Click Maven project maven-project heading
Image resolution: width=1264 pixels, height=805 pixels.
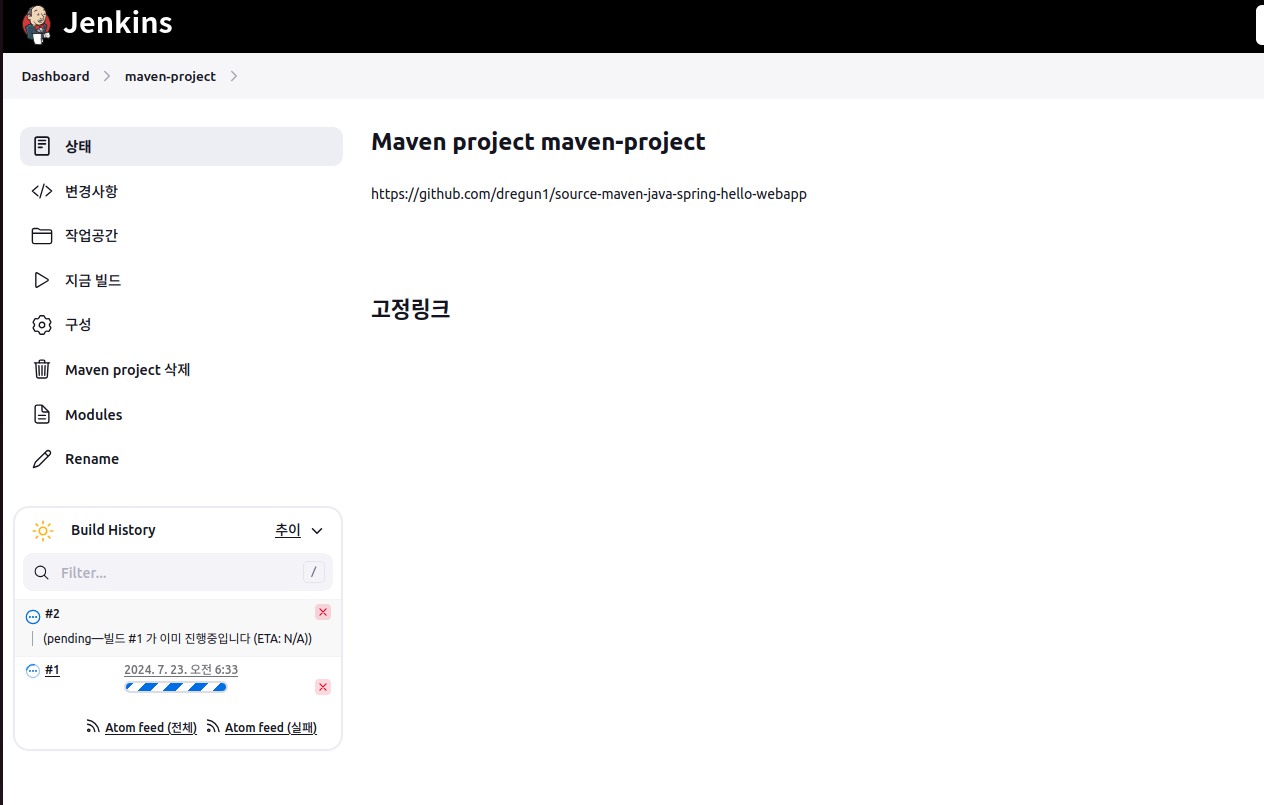(538, 142)
